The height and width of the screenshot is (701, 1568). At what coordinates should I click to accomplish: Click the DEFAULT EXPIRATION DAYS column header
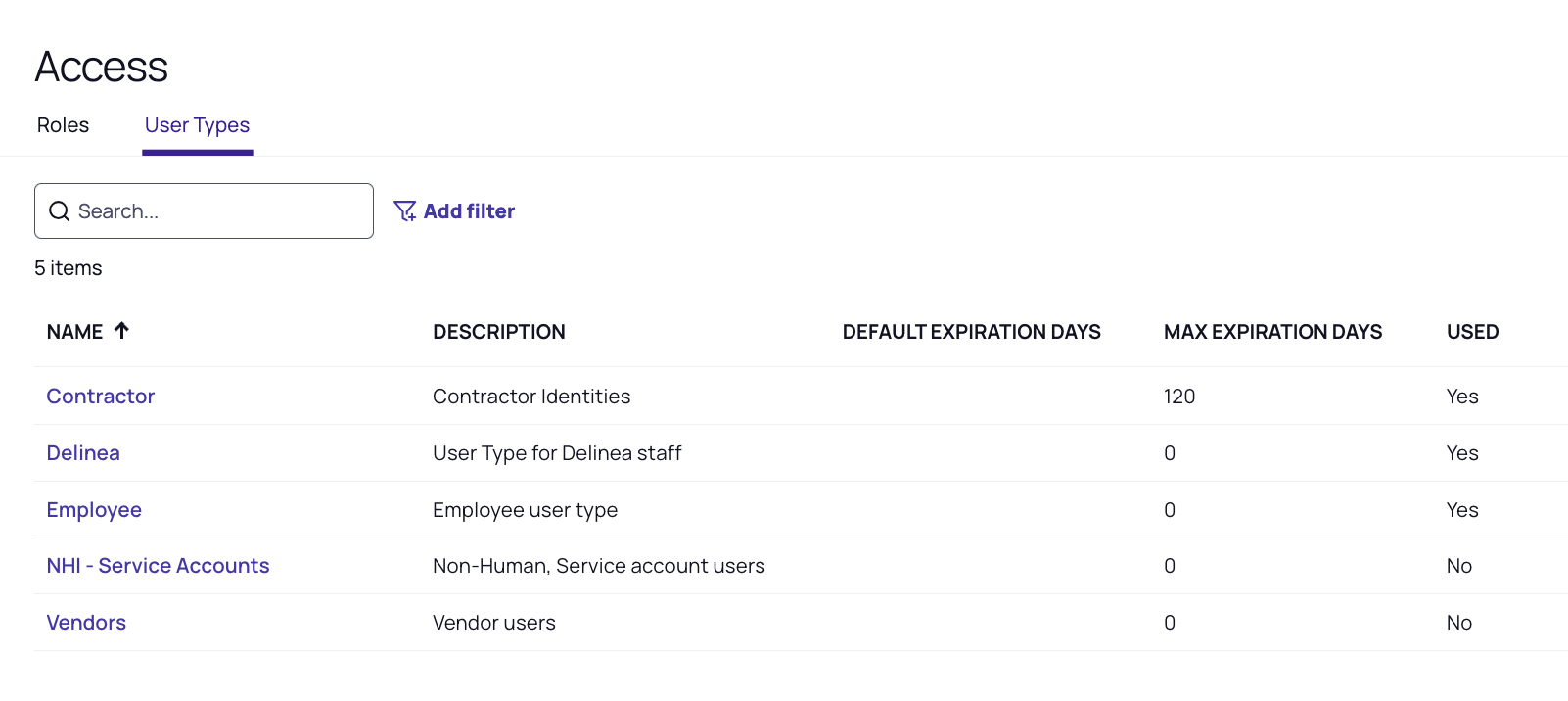pos(971,332)
